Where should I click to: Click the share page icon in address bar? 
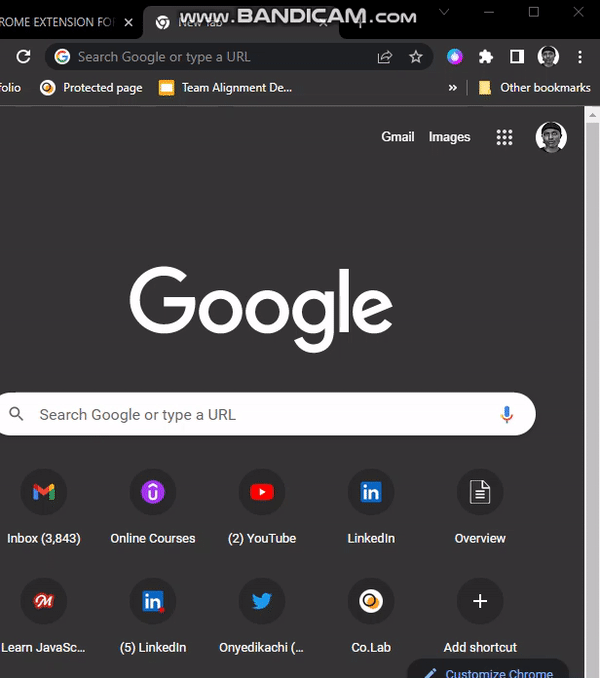[385, 57]
